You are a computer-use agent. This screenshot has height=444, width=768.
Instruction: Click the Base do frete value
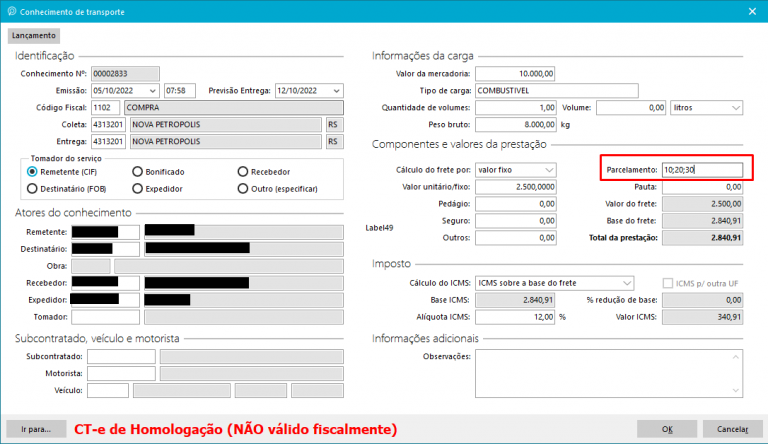[x=702, y=221]
